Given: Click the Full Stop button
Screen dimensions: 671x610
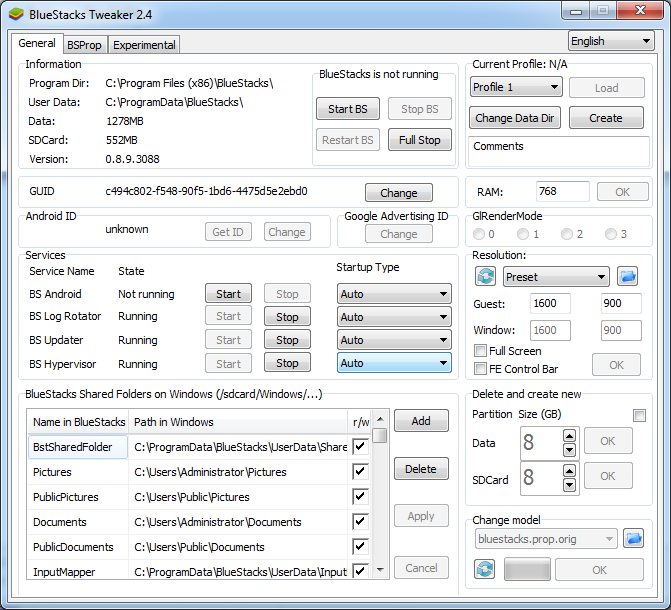Looking at the screenshot, I should coord(420,140).
